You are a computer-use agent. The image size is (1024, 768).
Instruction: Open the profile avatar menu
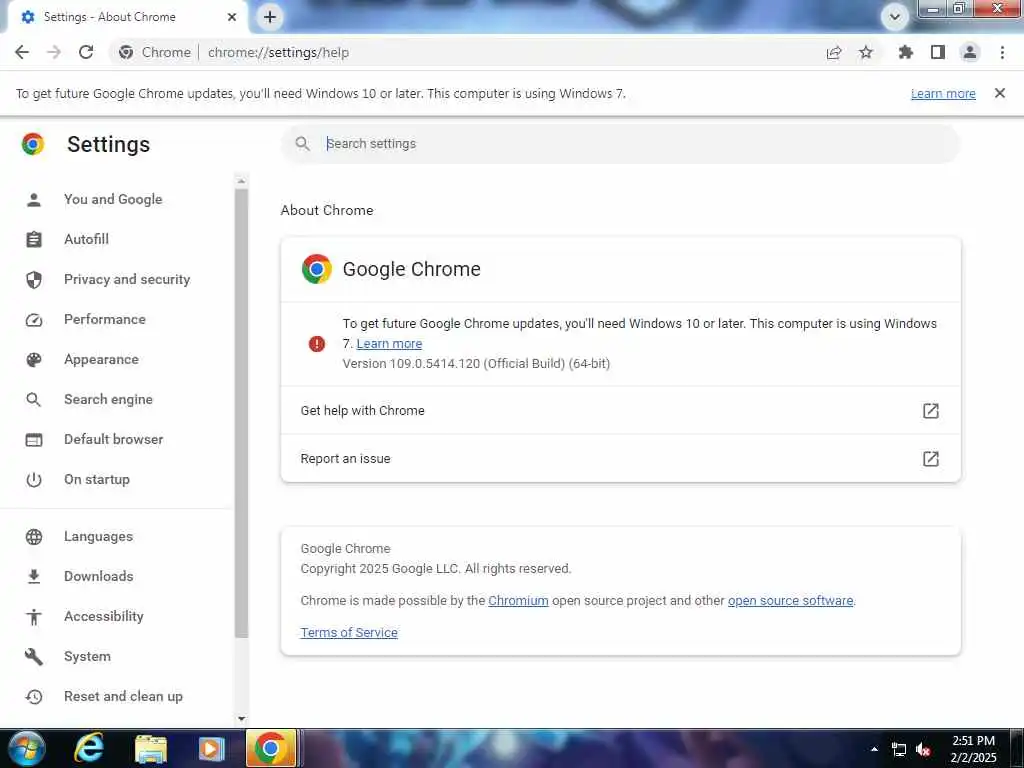click(970, 52)
